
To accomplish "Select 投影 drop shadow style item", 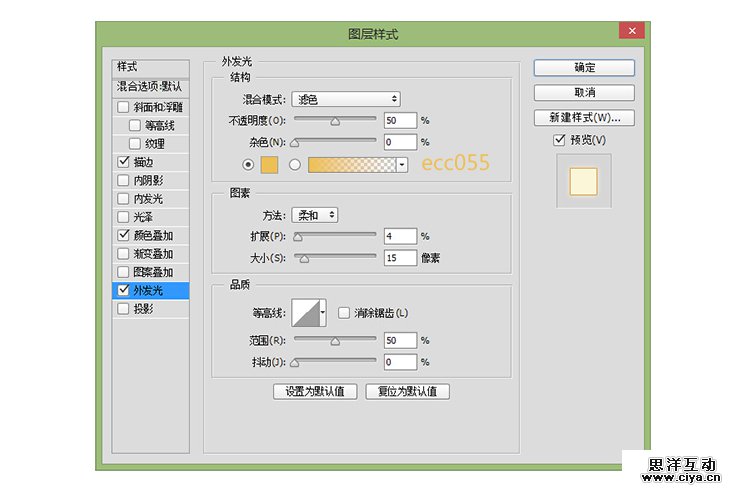I will [144, 309].
